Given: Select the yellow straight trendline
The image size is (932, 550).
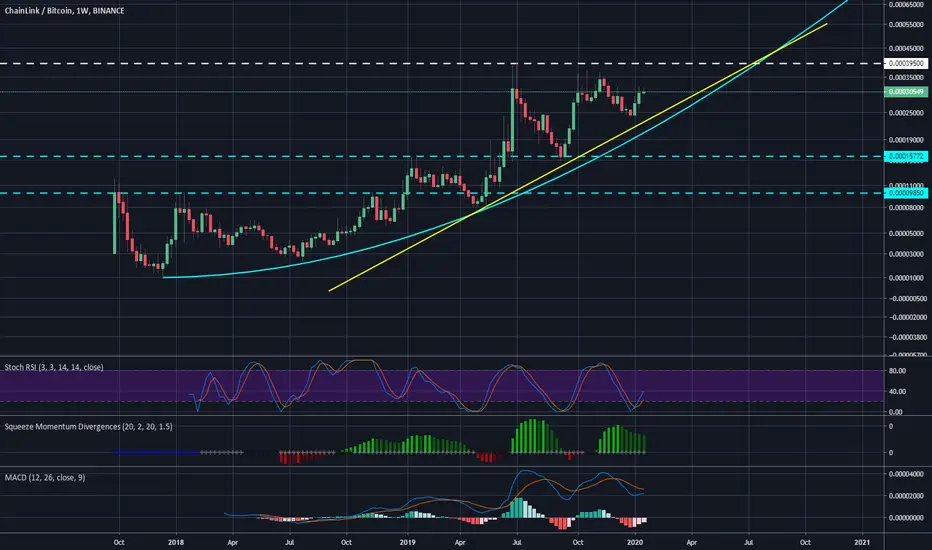Looking at the screenshot, I should pyautogui.click(x=578, y=158).
